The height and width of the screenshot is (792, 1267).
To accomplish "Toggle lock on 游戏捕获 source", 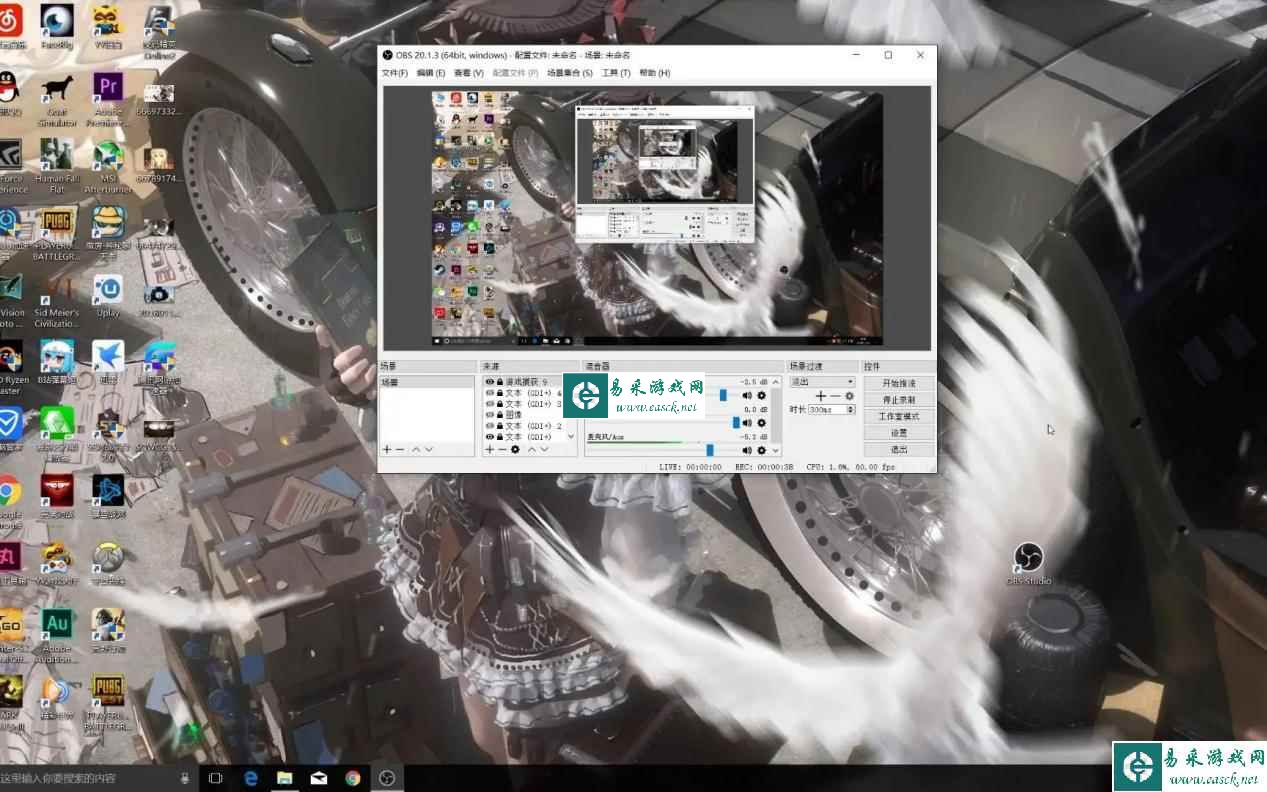I will tap(499, 382).
